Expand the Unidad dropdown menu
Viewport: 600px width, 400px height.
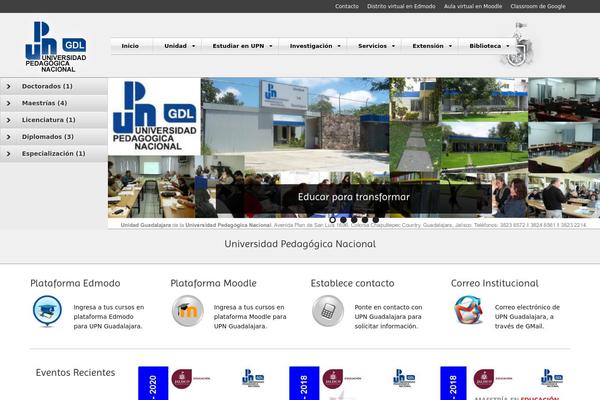coord(179,46)
